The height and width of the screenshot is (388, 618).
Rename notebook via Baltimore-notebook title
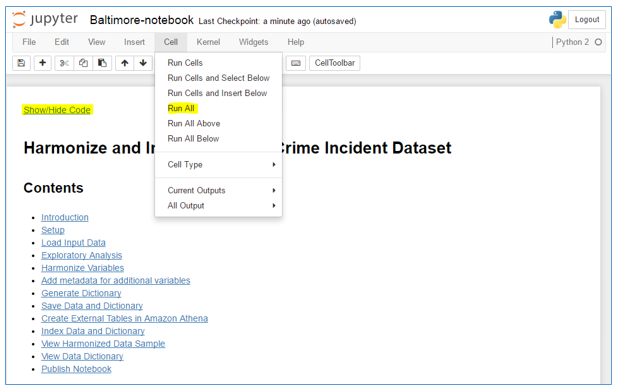(x=141, y=20)
